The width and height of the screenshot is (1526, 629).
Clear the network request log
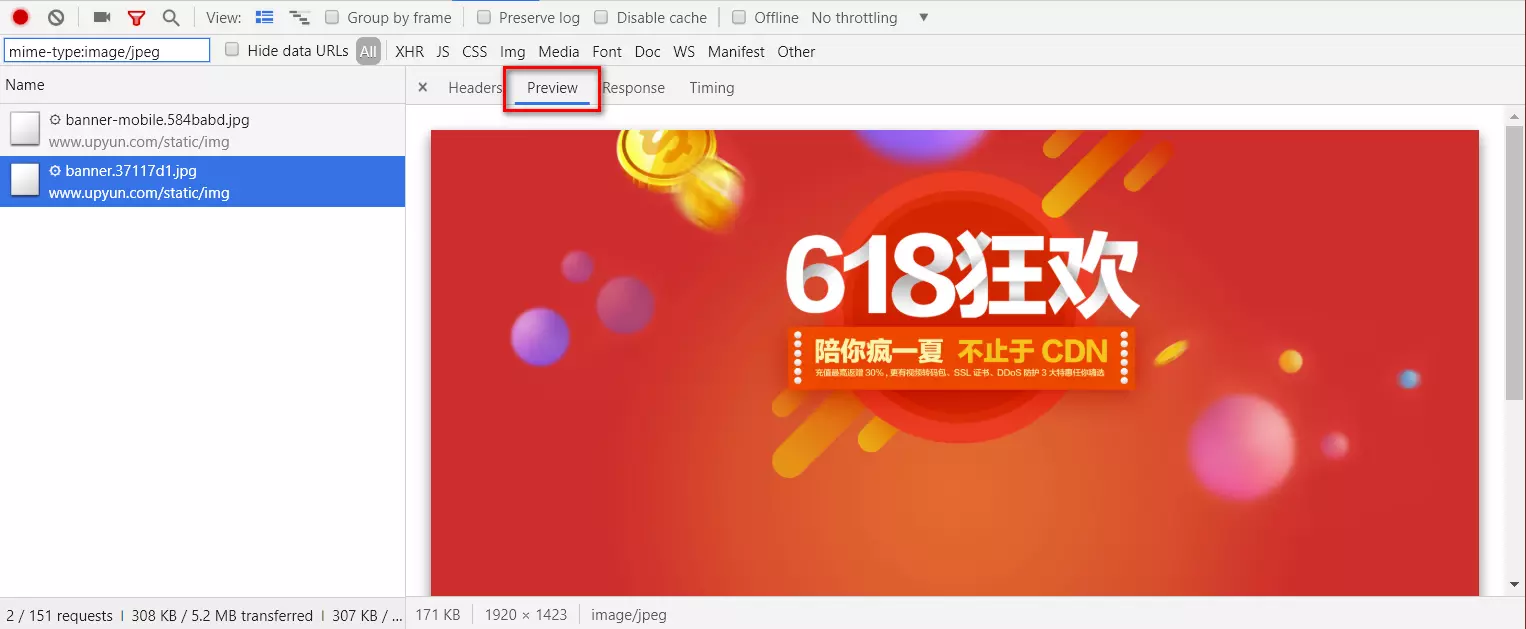pyautogui.click(x=56, y=17)
